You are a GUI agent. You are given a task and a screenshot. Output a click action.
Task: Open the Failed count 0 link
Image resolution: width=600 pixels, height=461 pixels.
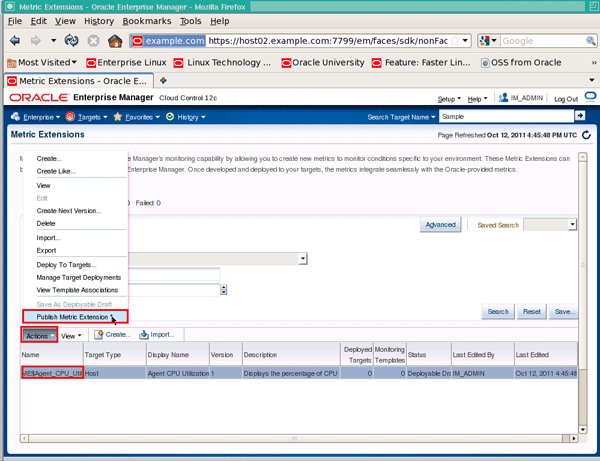click(x=158, y=203)
